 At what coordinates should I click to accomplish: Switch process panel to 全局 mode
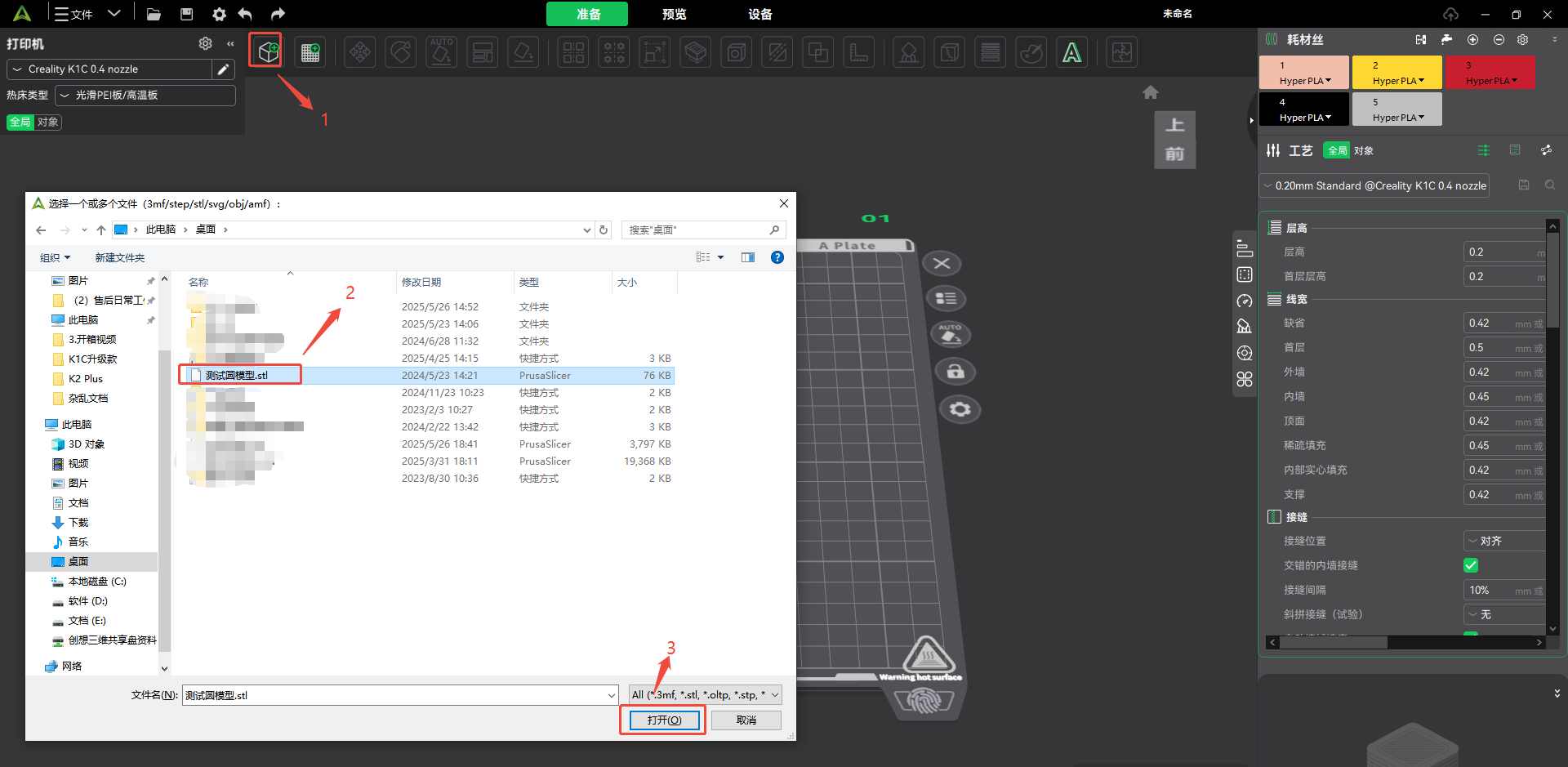click(x=1337, y=150)
